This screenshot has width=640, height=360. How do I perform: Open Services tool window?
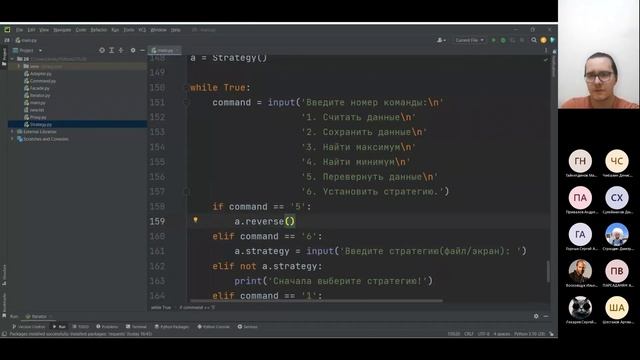coord(247,327)
